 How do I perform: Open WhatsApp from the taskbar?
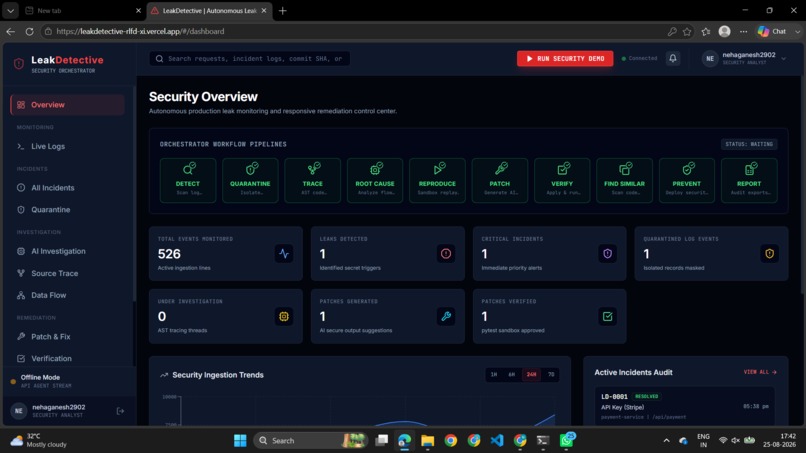[567, 440]
